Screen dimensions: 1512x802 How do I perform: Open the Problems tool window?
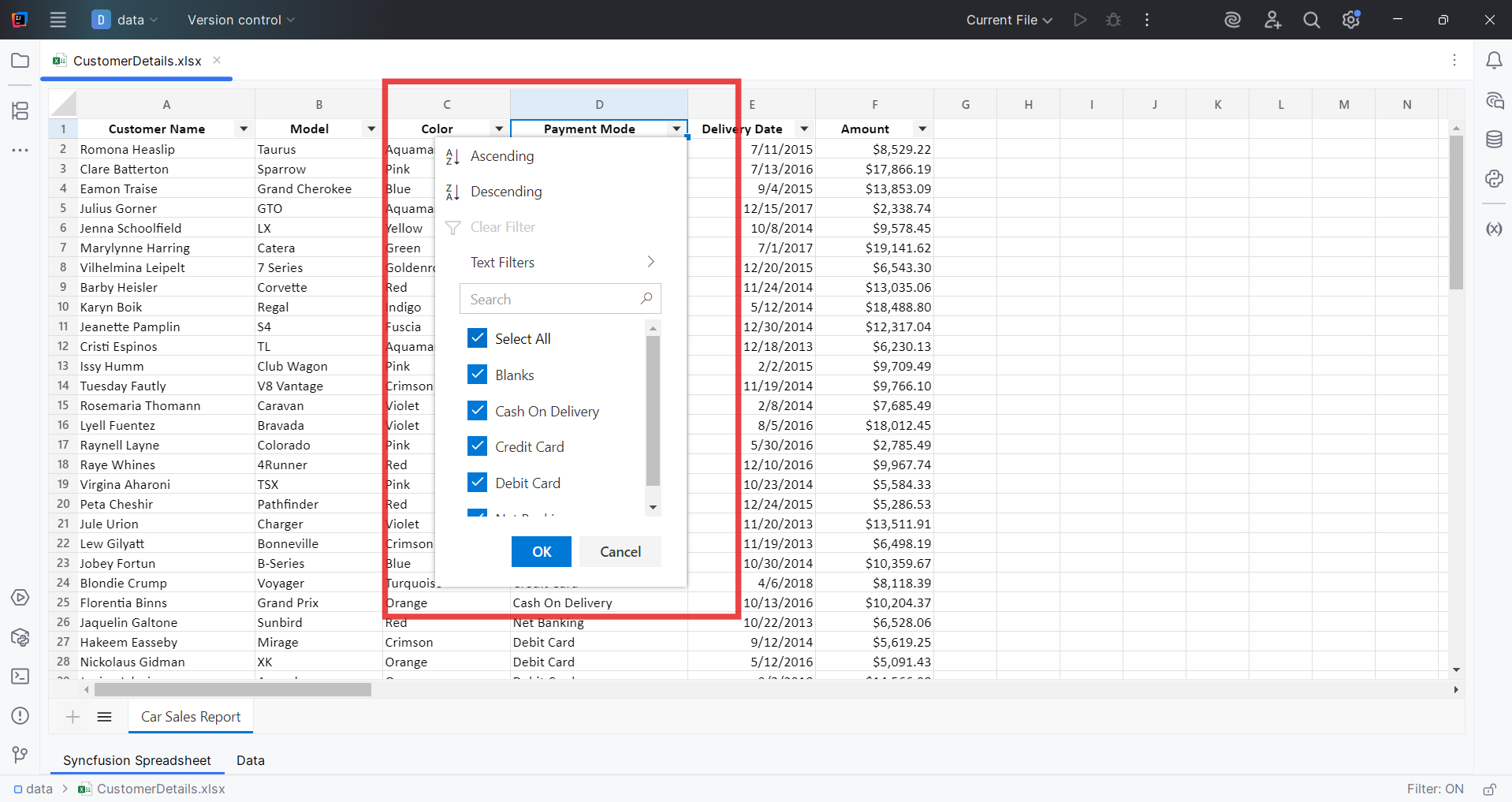[20, 716]
